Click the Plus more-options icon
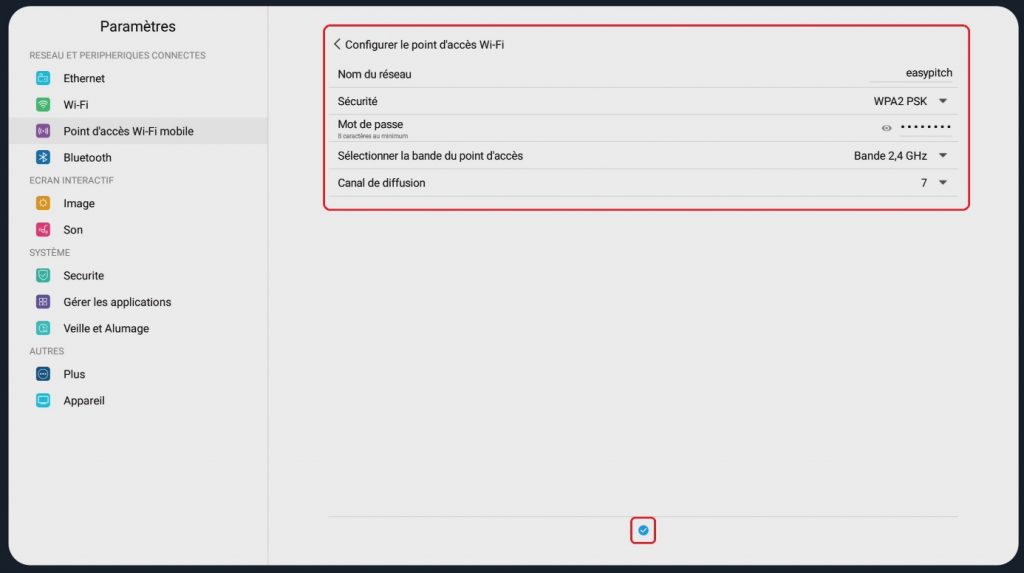1024x573 pixels. click(x=43, y=374)
